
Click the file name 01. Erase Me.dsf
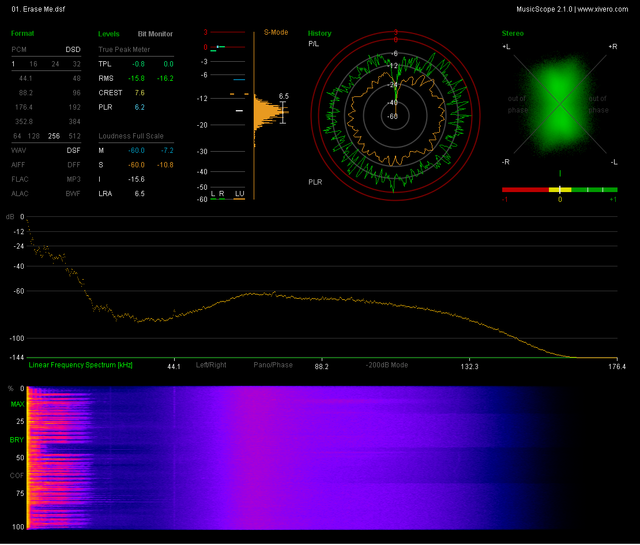pos(38,9)
